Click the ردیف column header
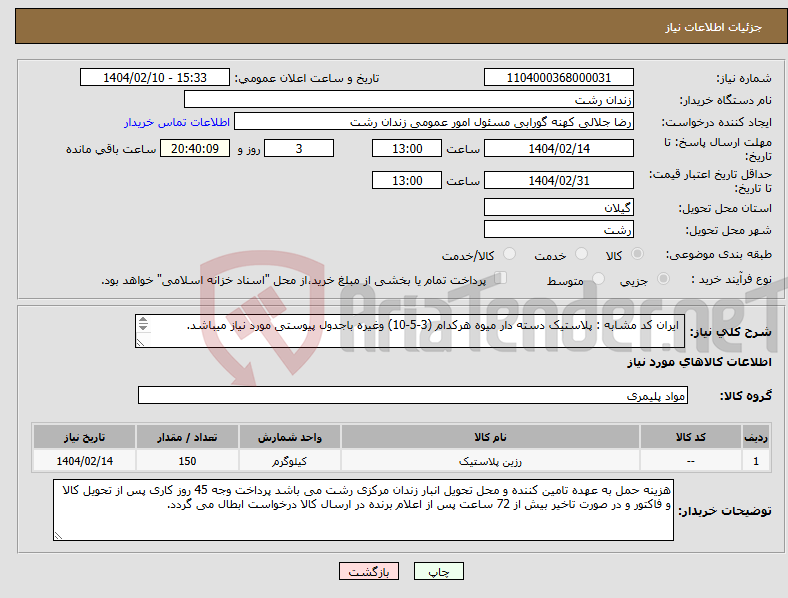The image size is (788, 598). click(756, 437)
